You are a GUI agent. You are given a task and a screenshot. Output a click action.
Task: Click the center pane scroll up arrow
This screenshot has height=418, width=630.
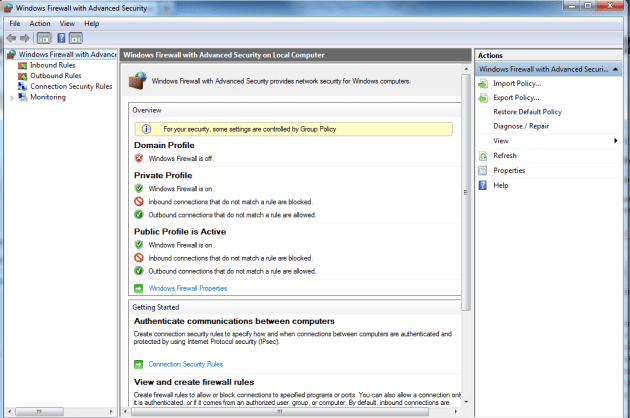(466, 69)
